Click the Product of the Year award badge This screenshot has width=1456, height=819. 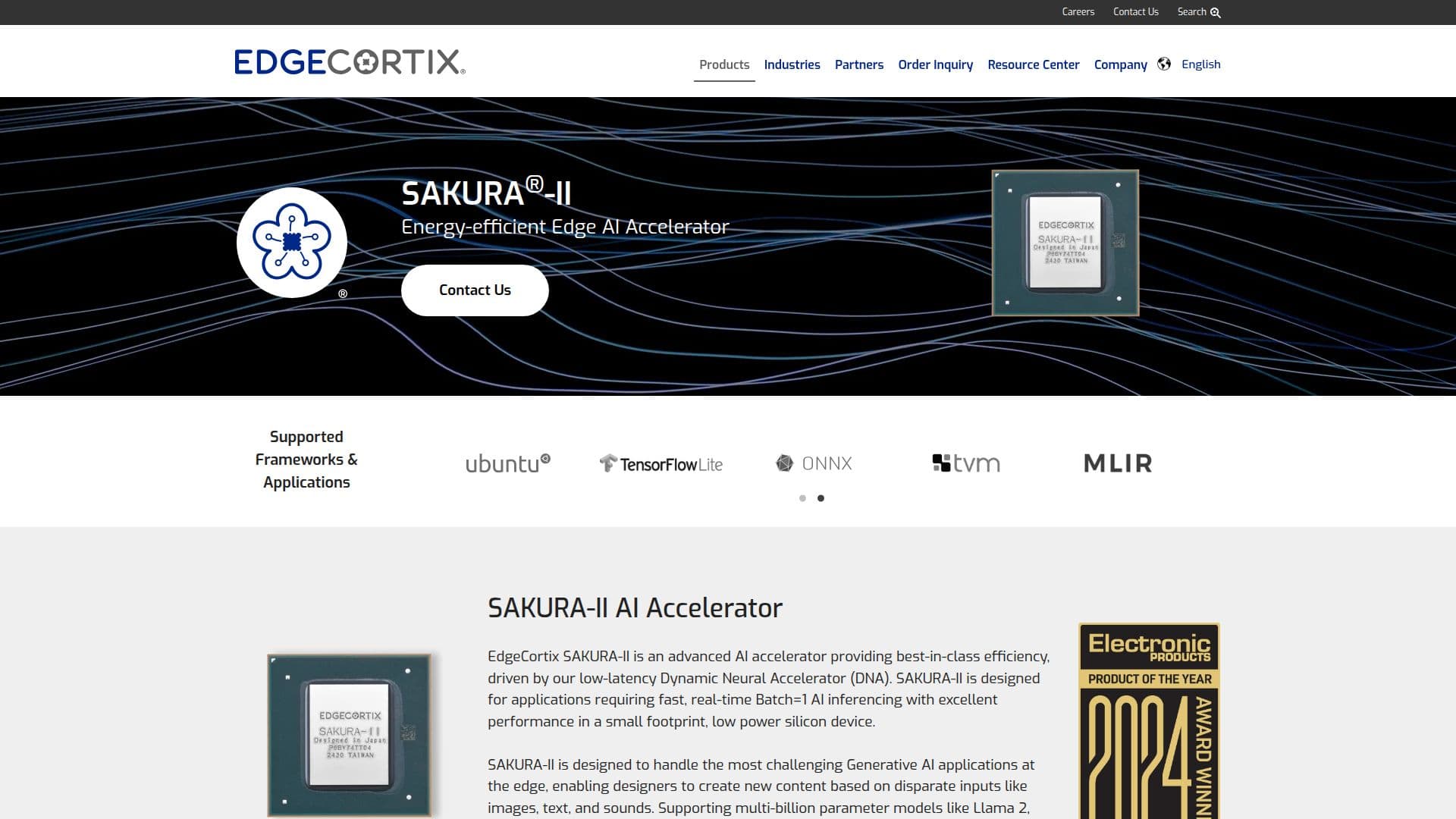click(1149, 720)
